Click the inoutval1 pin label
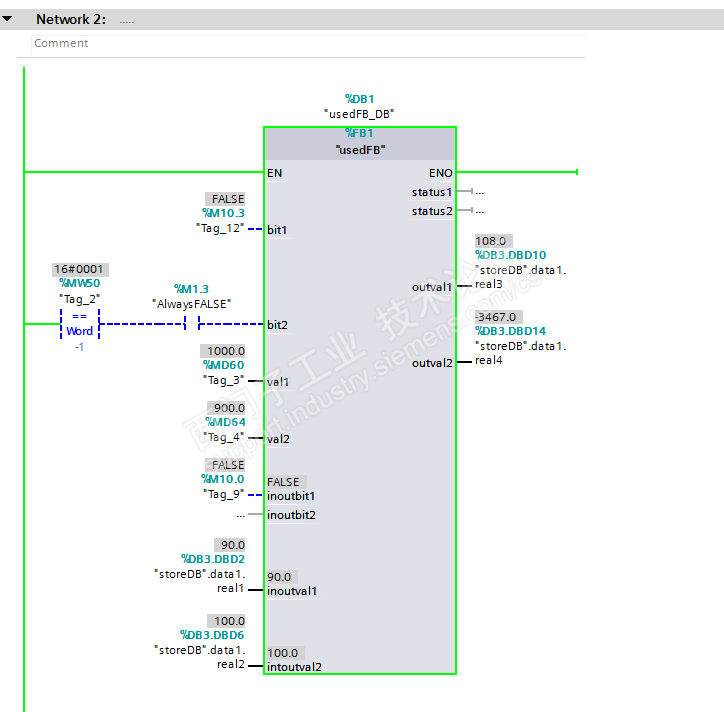 coord(292,591)
